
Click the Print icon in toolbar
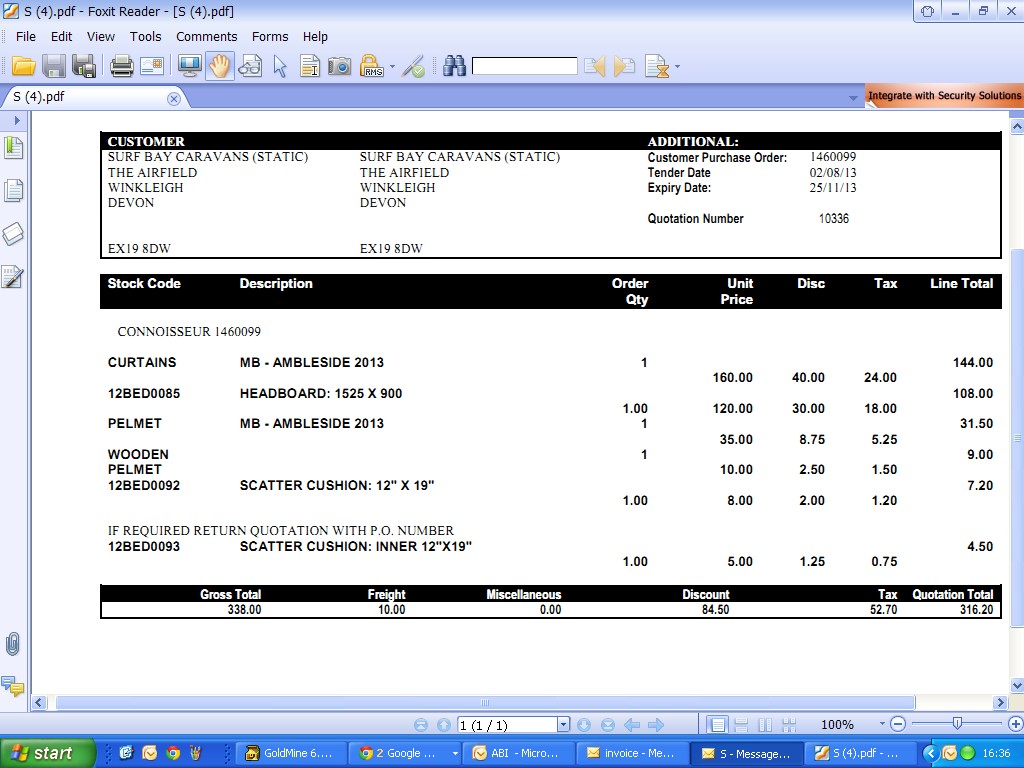point(121,67)
